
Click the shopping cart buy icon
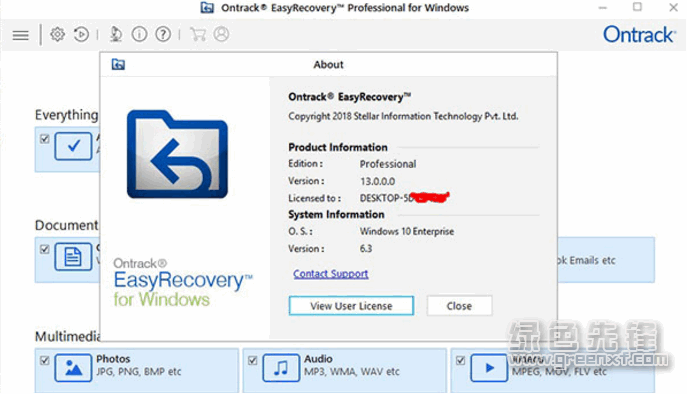198,34
